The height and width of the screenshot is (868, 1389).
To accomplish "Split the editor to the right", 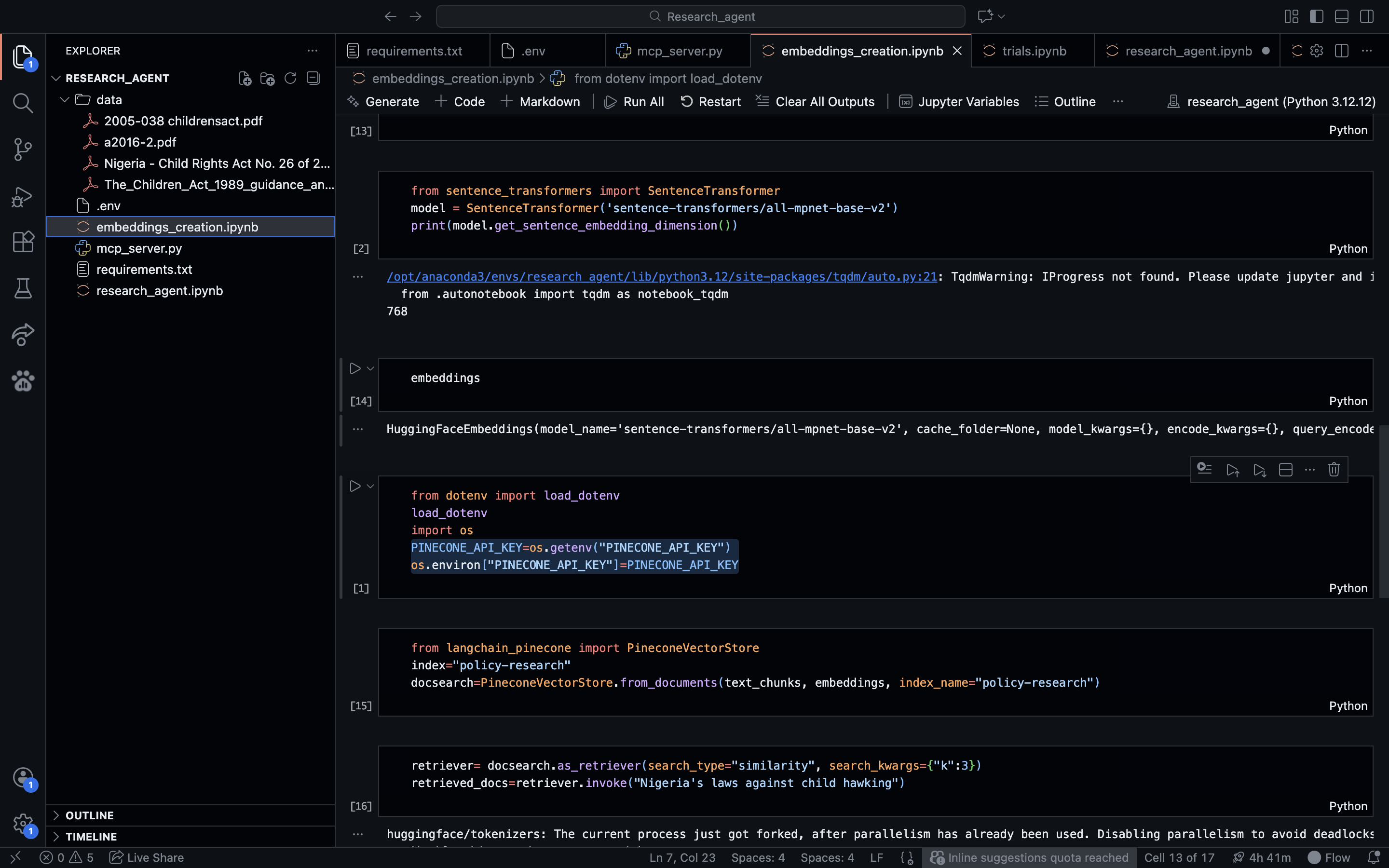I will (1342, 51).
